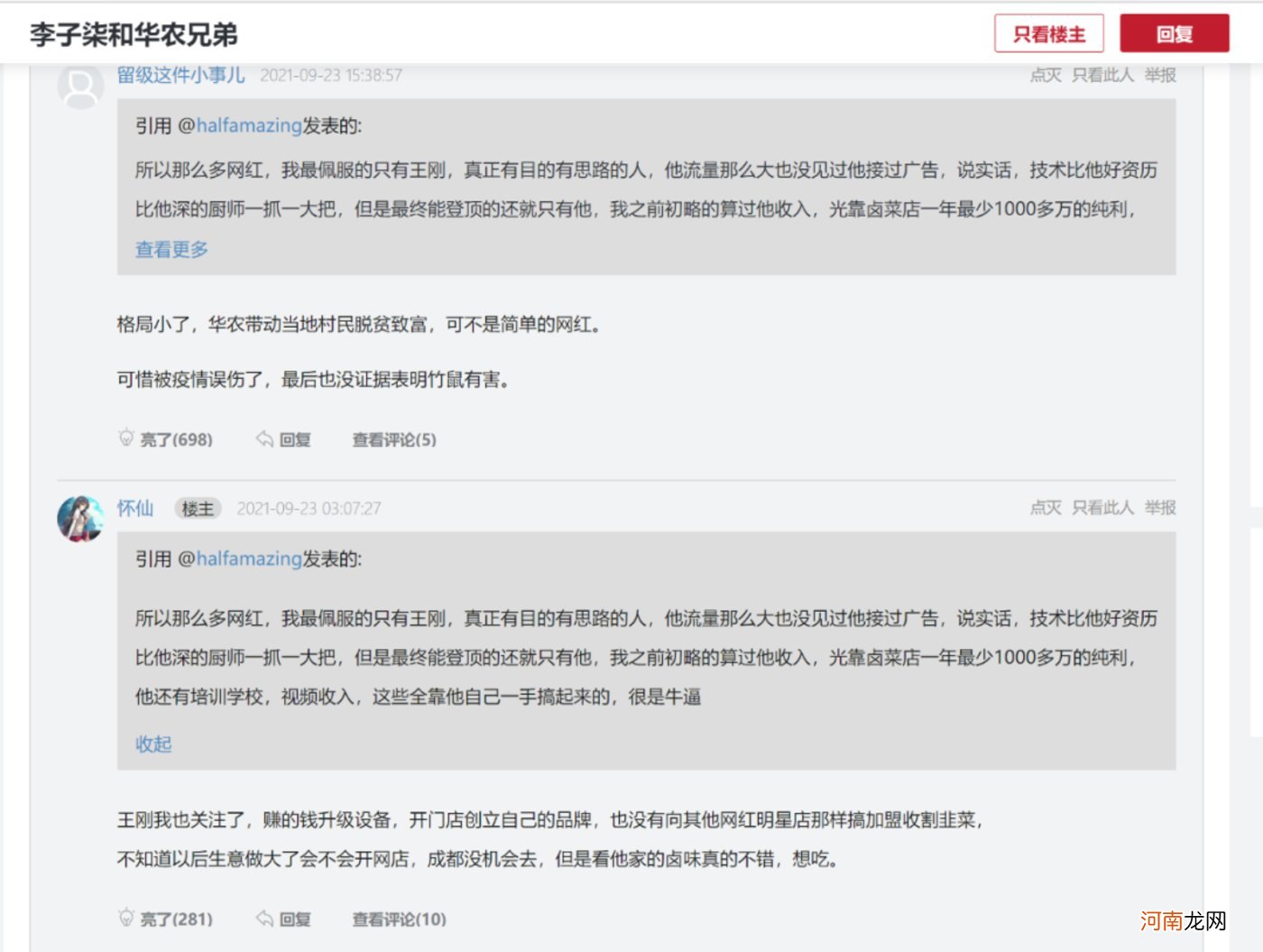Expand quote with 查看更多
The width and height of the screenshot is (1263, 952).
pyautogui.click(x=171, y=249)
